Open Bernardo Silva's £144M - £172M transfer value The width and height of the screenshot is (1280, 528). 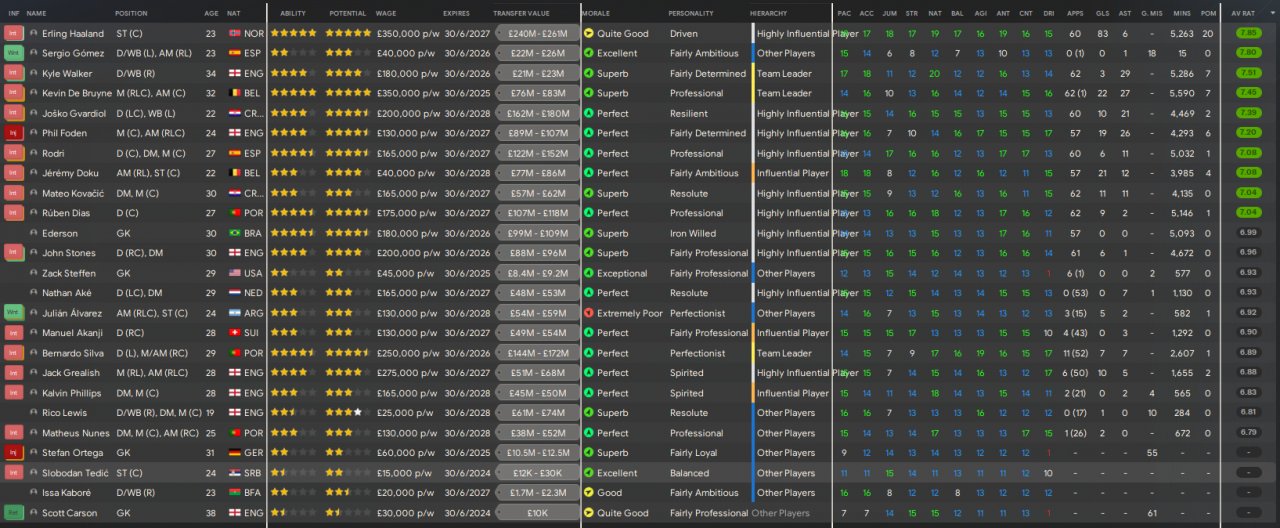(x=537, y=353)
